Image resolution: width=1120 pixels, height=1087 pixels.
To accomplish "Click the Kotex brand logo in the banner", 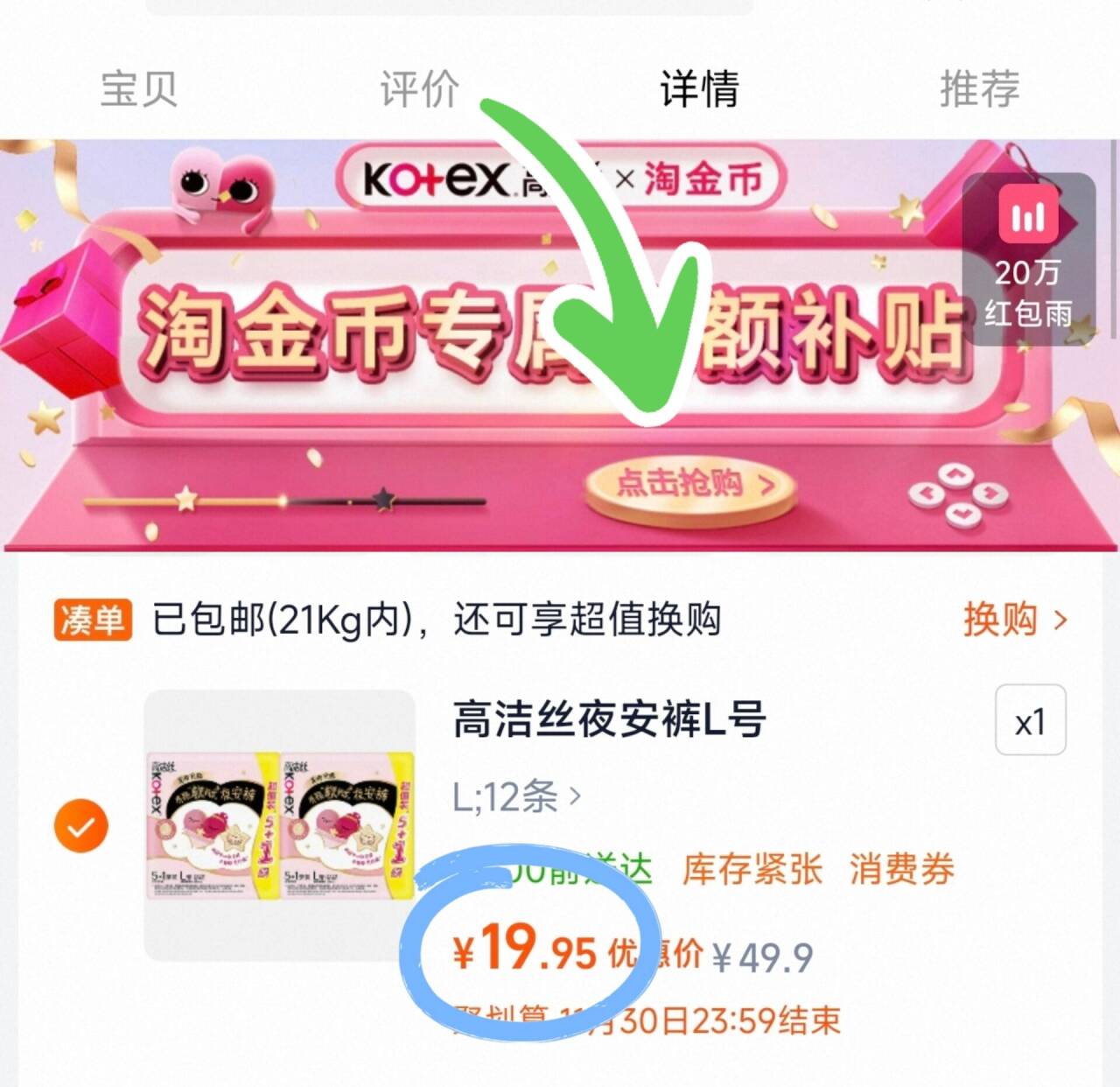I will pyautogui.click(x=437, y=180).
